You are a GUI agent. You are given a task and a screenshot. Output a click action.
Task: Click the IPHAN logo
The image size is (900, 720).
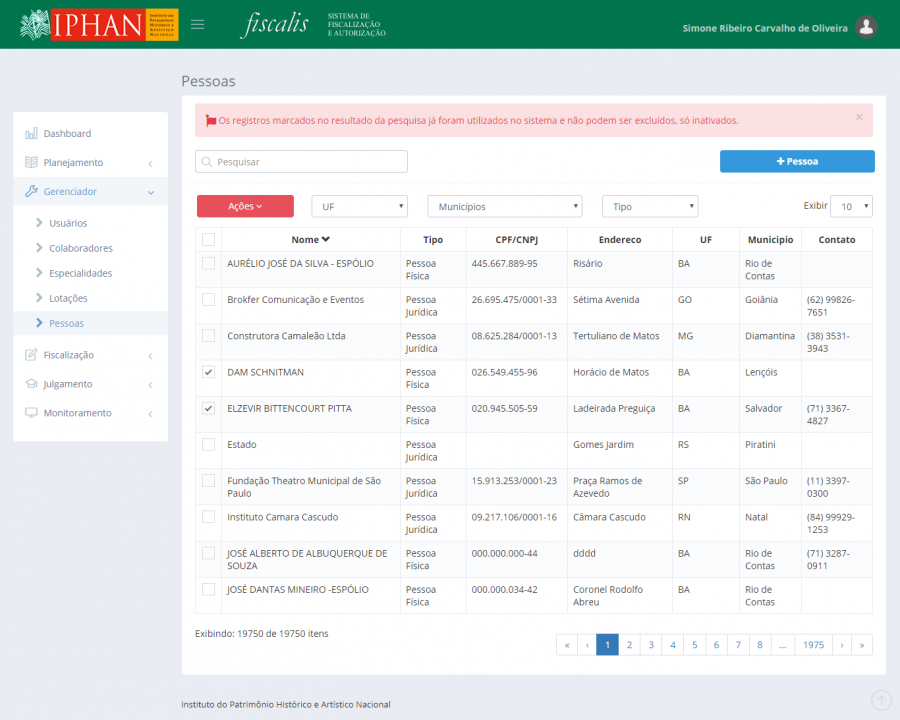click(98, 25)
